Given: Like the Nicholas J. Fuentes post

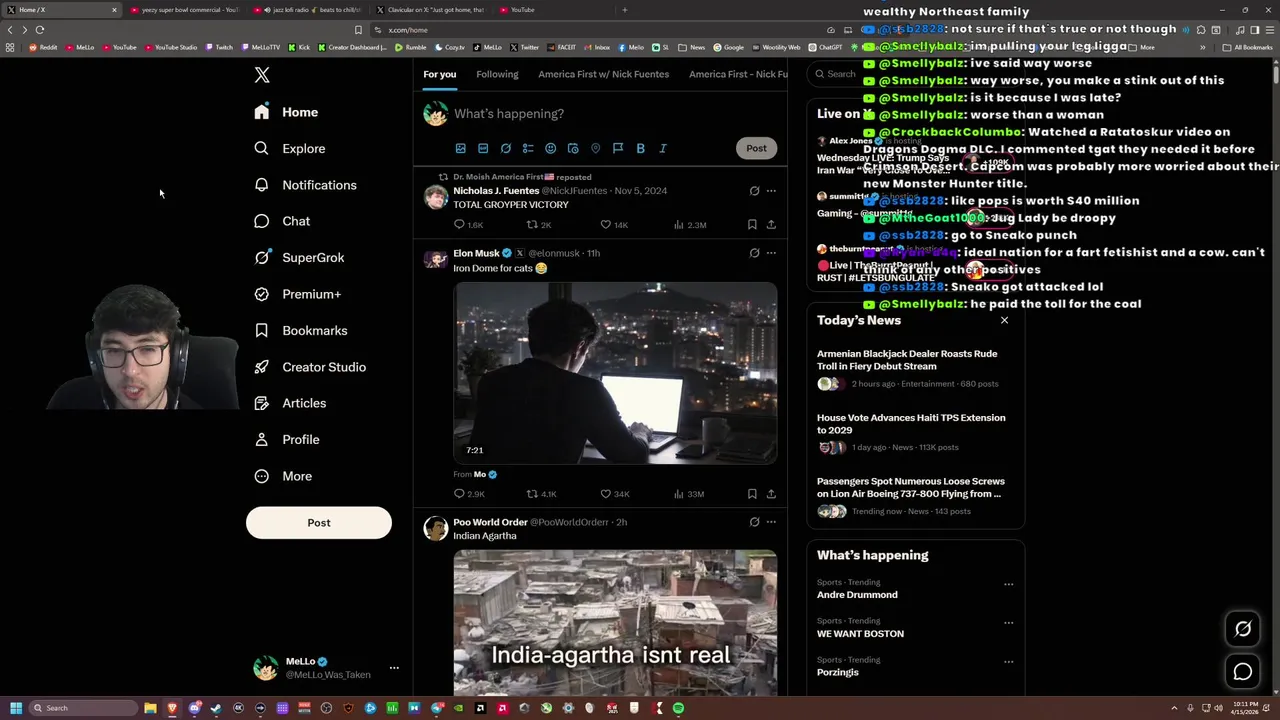Looking at the screenshot, I should click(x=613, y=225).
